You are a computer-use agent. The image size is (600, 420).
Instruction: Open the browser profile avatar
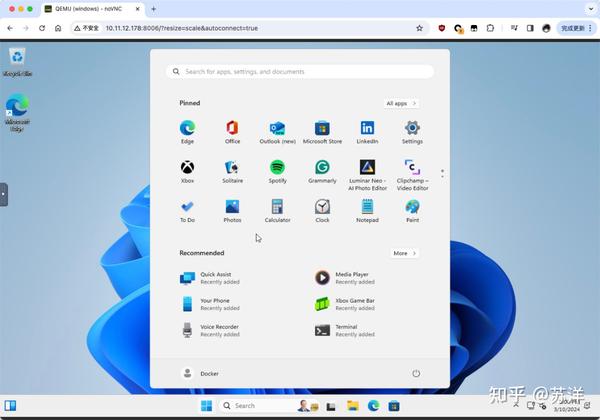(546, 28)
